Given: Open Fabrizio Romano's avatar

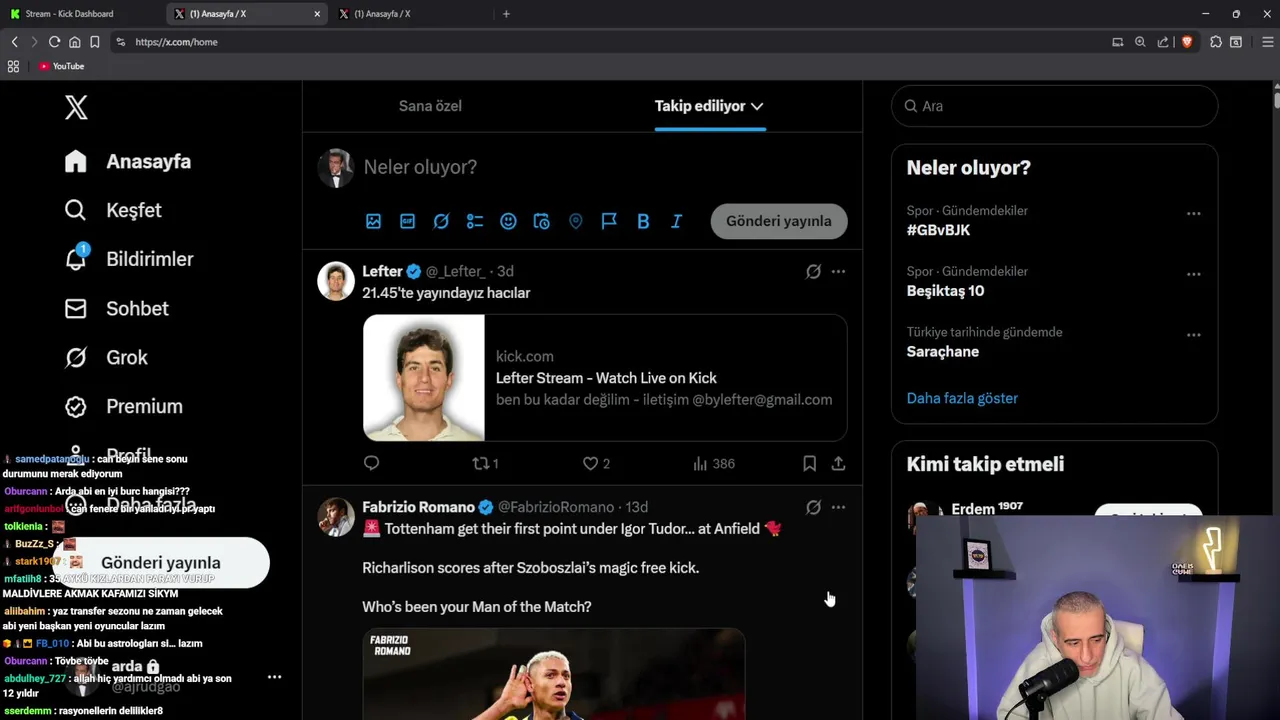Looking at the screenshot, I should (336, 517).
